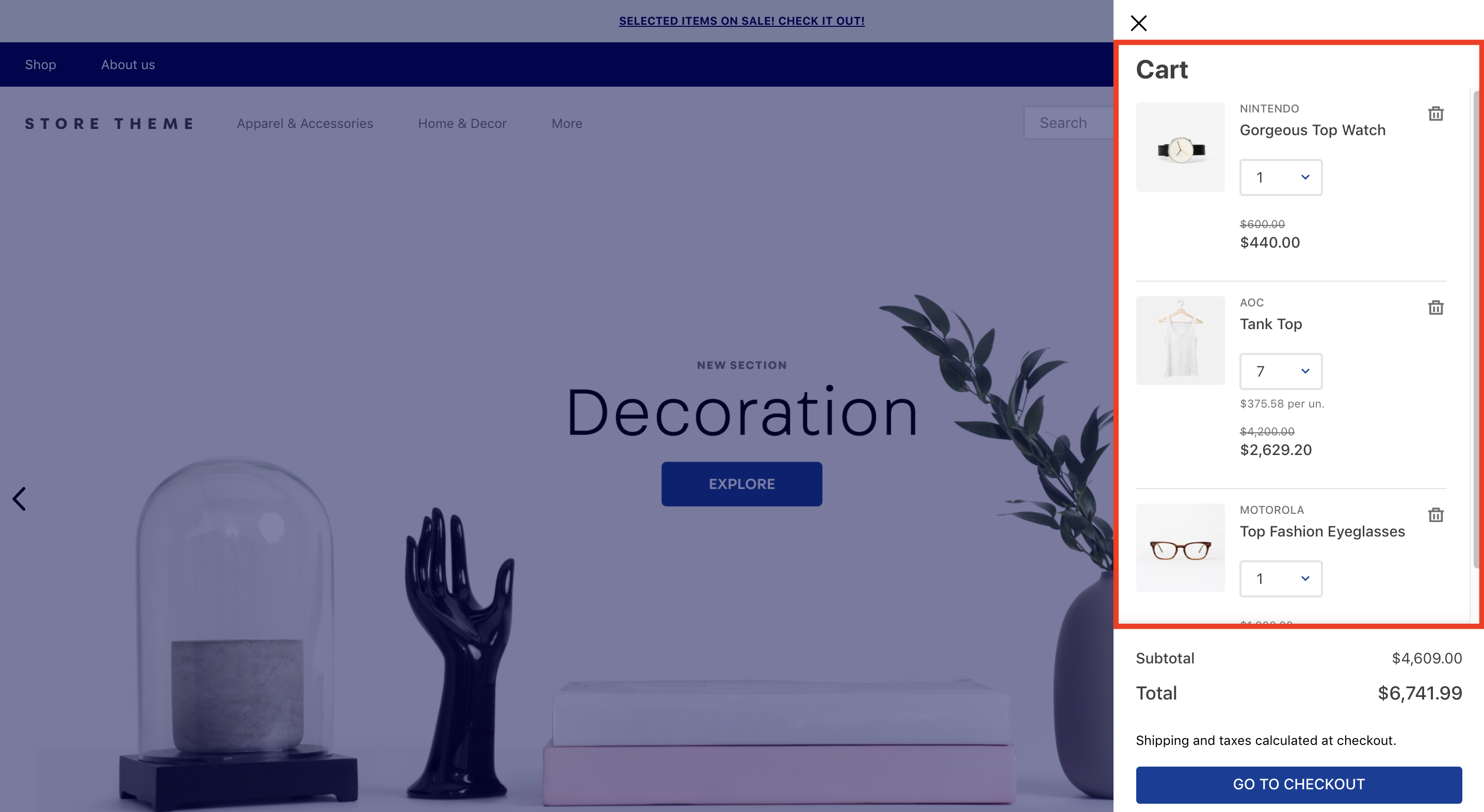
Task: Click the delete icon for Tank Top
Action: (x=1436, y=308)
